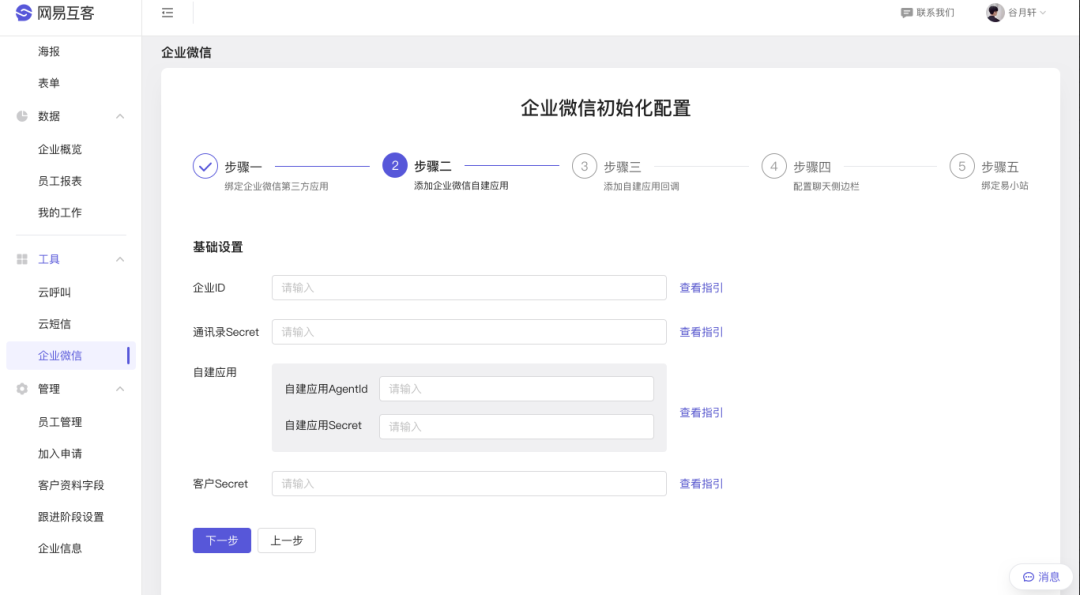Click the 步骤三 step label
1080x595 pixels.
point(622,167)
